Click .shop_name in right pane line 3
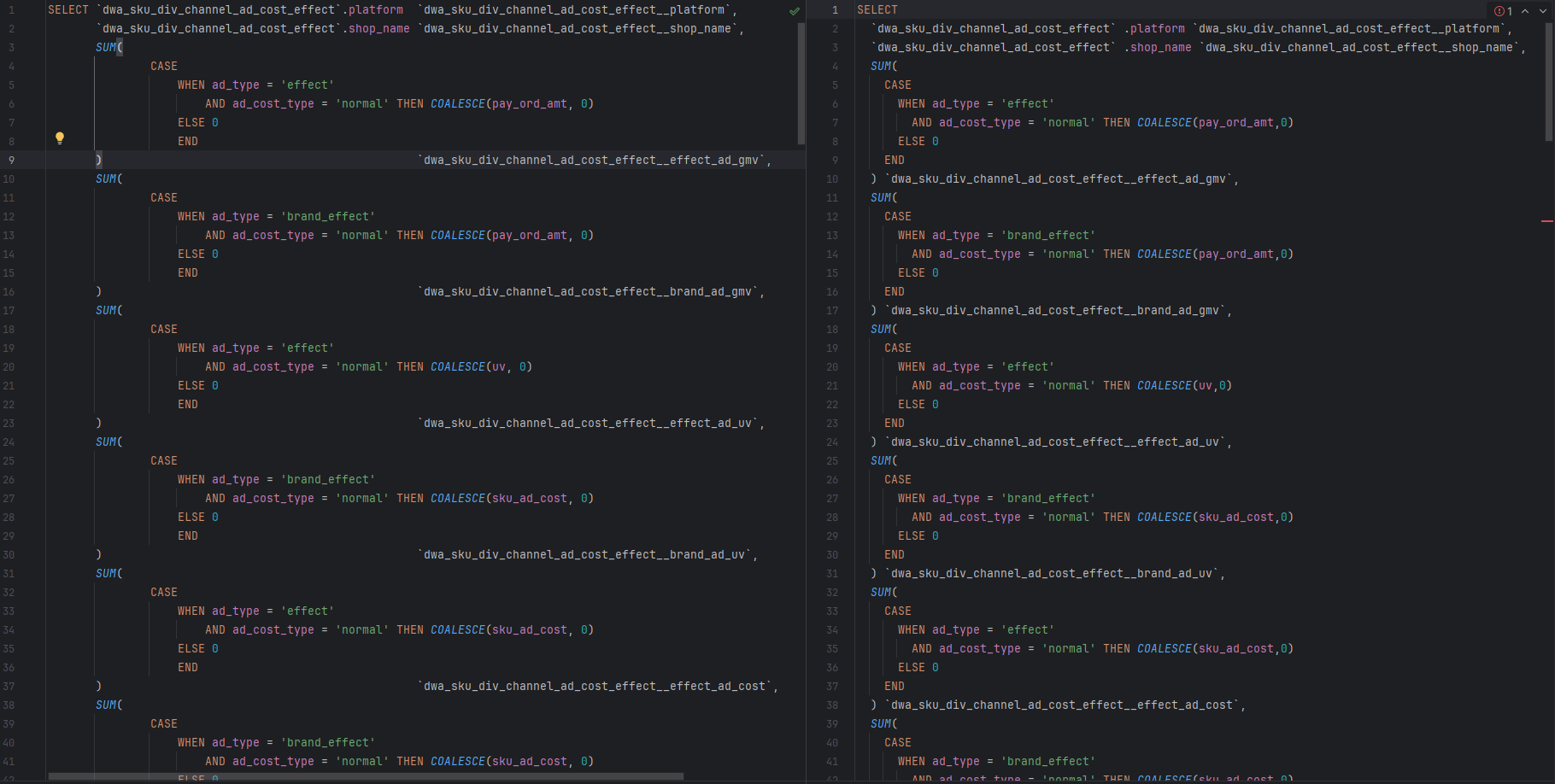 tap(1158, 47)
